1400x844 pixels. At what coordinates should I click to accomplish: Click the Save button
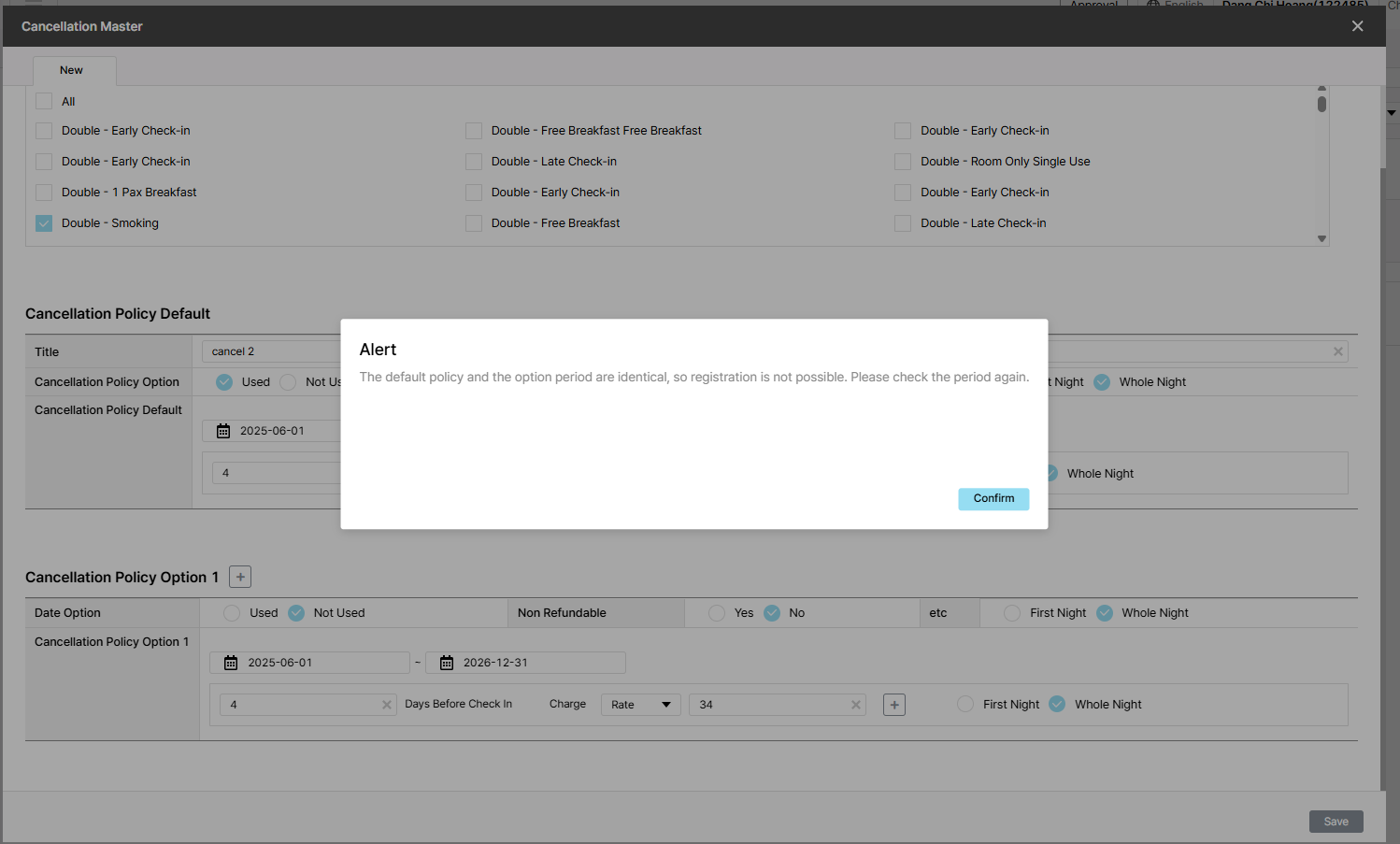click(x=1336, y=822)
